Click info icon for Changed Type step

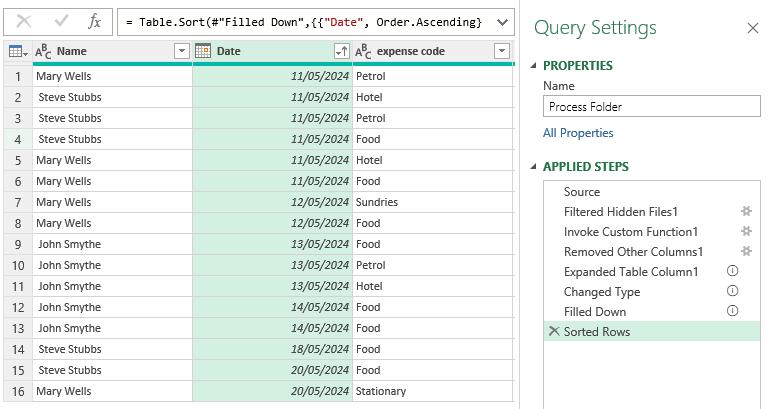732,291
